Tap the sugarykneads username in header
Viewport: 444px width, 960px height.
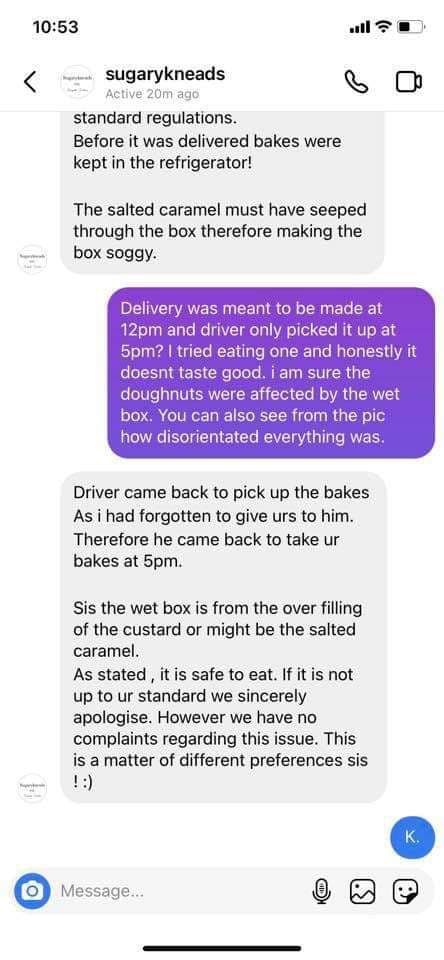(x=165, y=75)
